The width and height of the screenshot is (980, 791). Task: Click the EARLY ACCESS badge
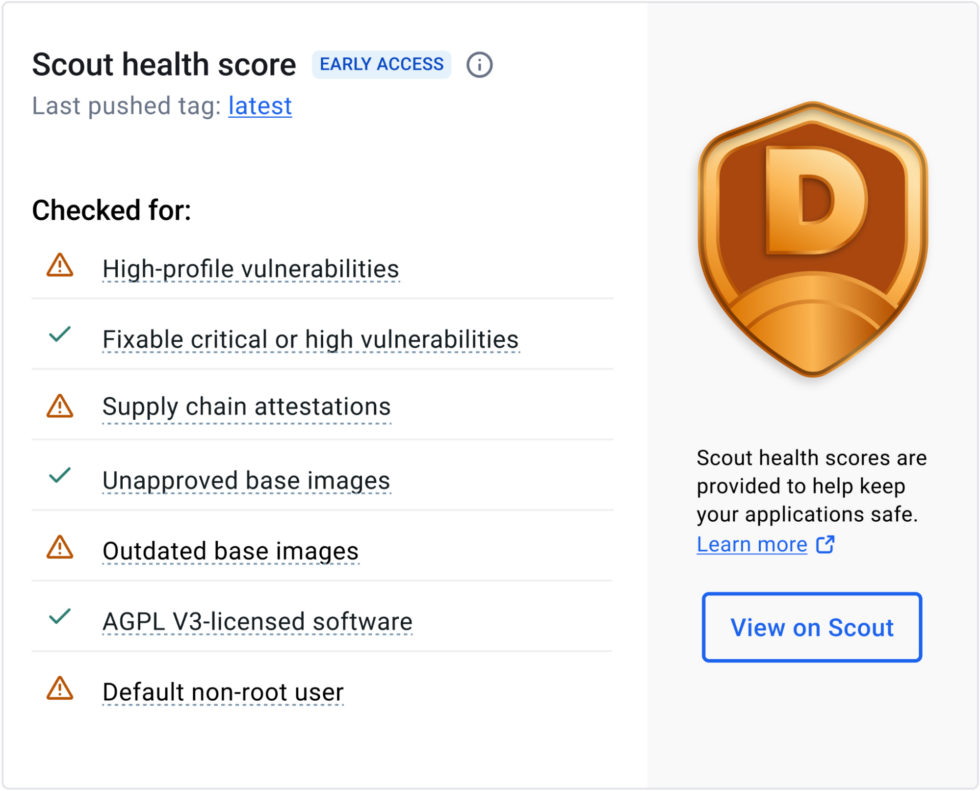[x=381, y=64]
